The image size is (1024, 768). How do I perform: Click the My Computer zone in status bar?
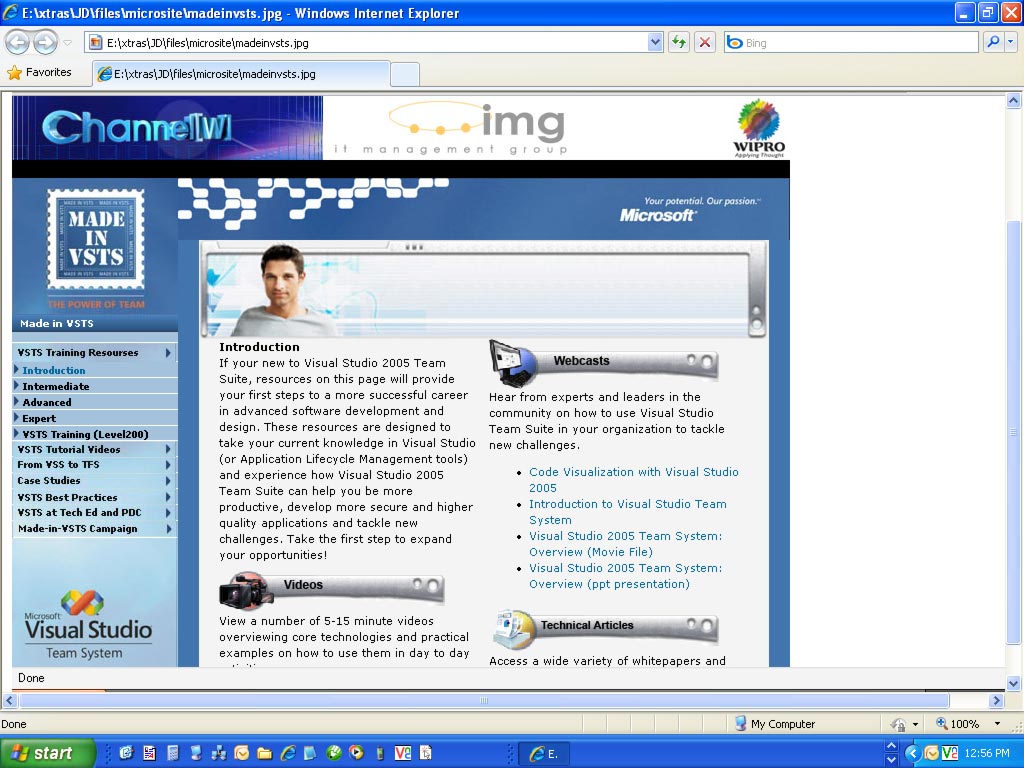[x=775, y=724]
